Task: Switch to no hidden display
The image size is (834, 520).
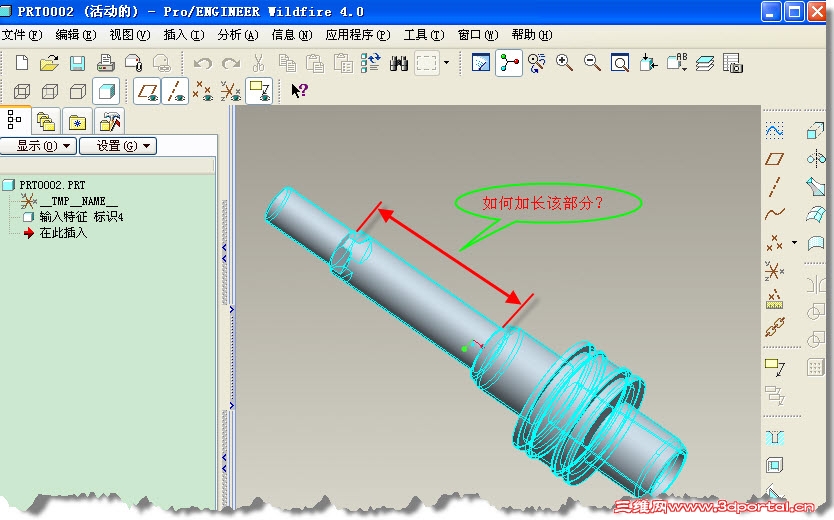Action: click(x=78, y=91)
